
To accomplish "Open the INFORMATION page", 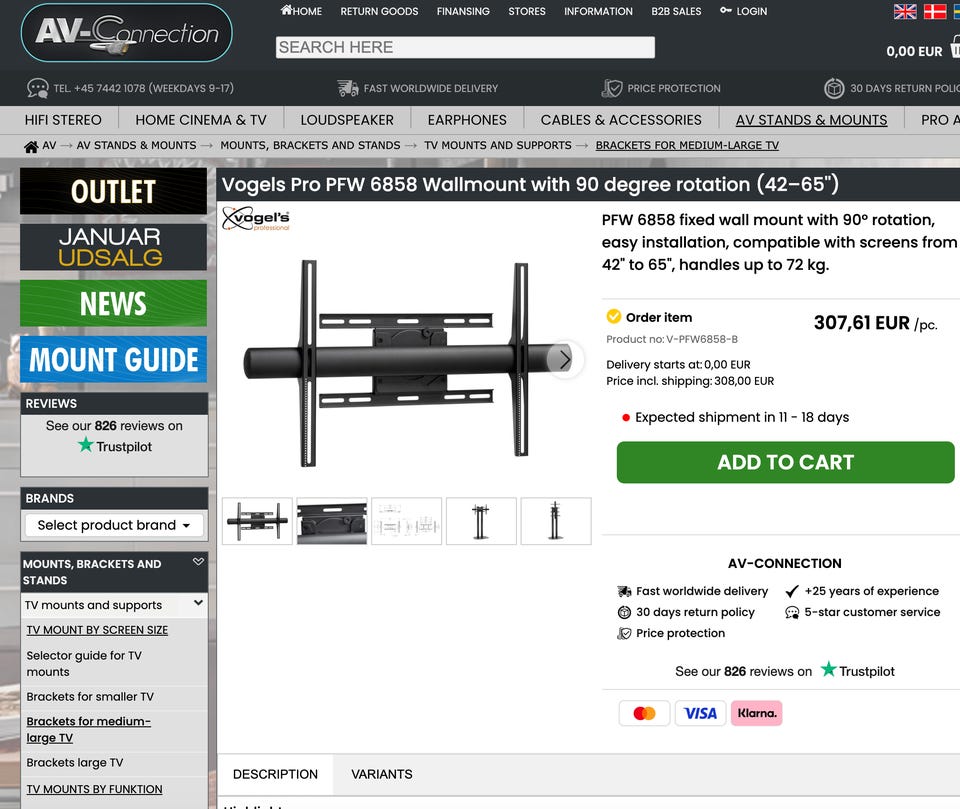I will tap(598, 11).
